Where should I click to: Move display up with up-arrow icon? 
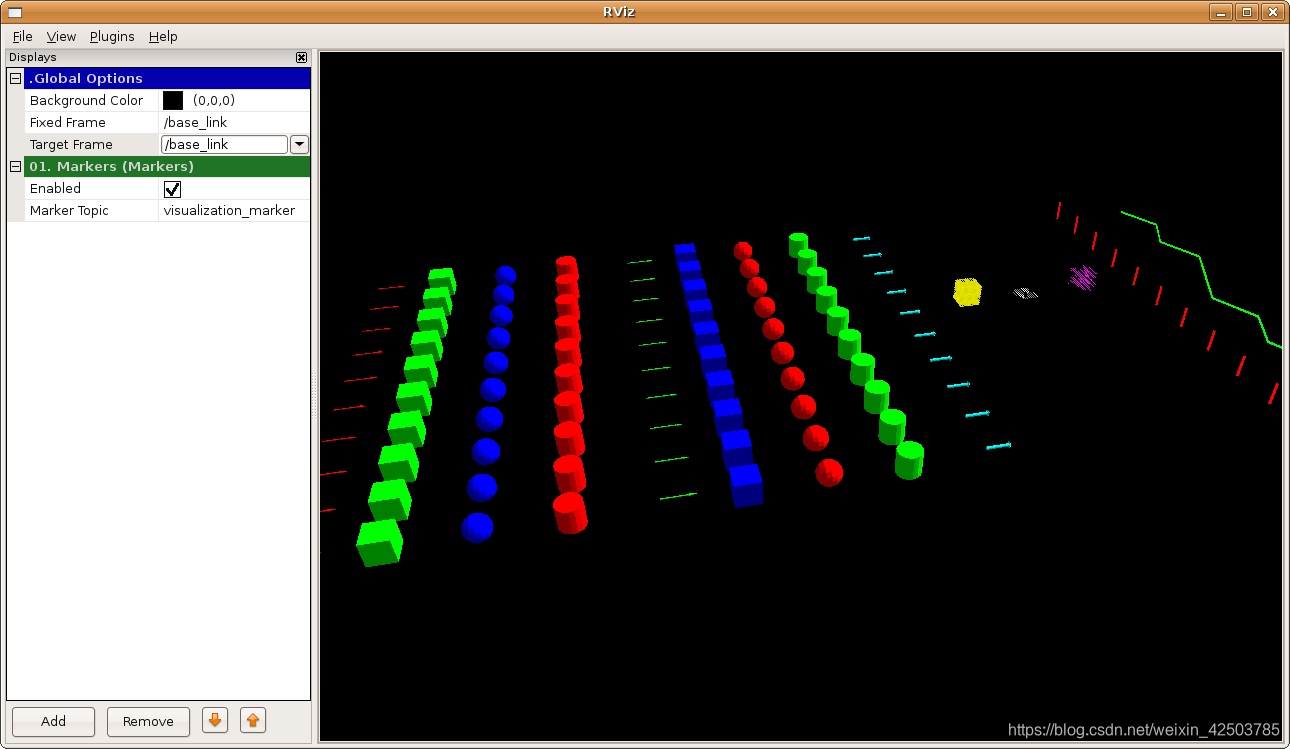point(253,720)
